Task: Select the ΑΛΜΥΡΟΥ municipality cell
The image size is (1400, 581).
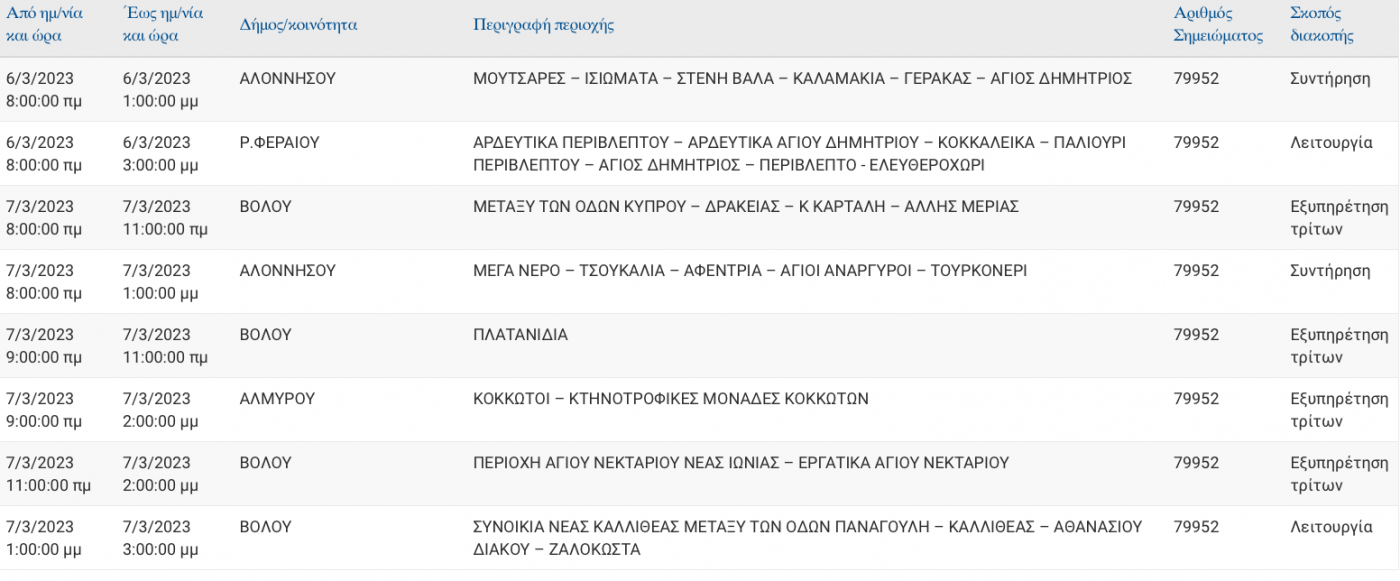Action: 277,399
